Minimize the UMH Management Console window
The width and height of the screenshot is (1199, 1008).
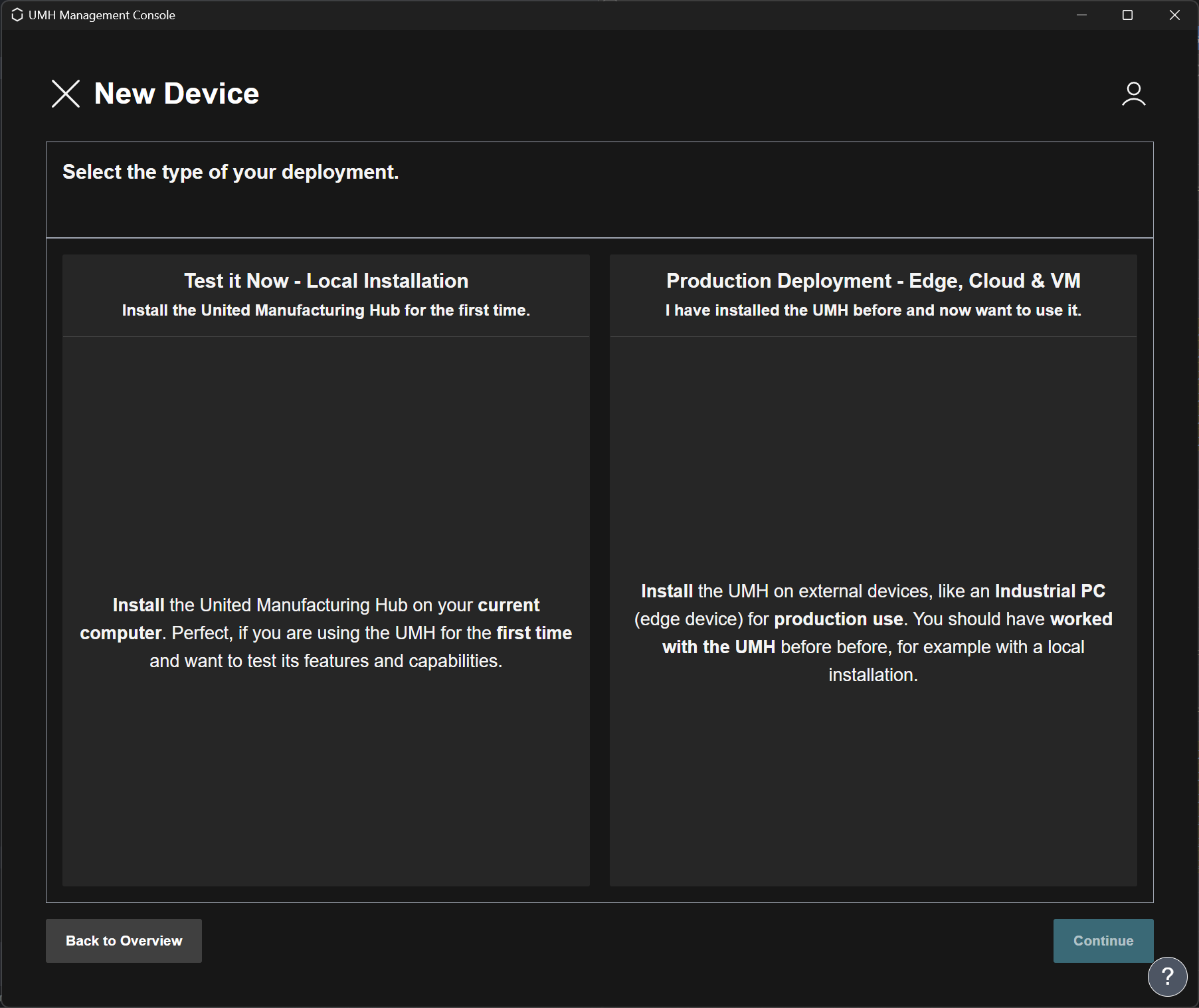[x=1081, y=15]
